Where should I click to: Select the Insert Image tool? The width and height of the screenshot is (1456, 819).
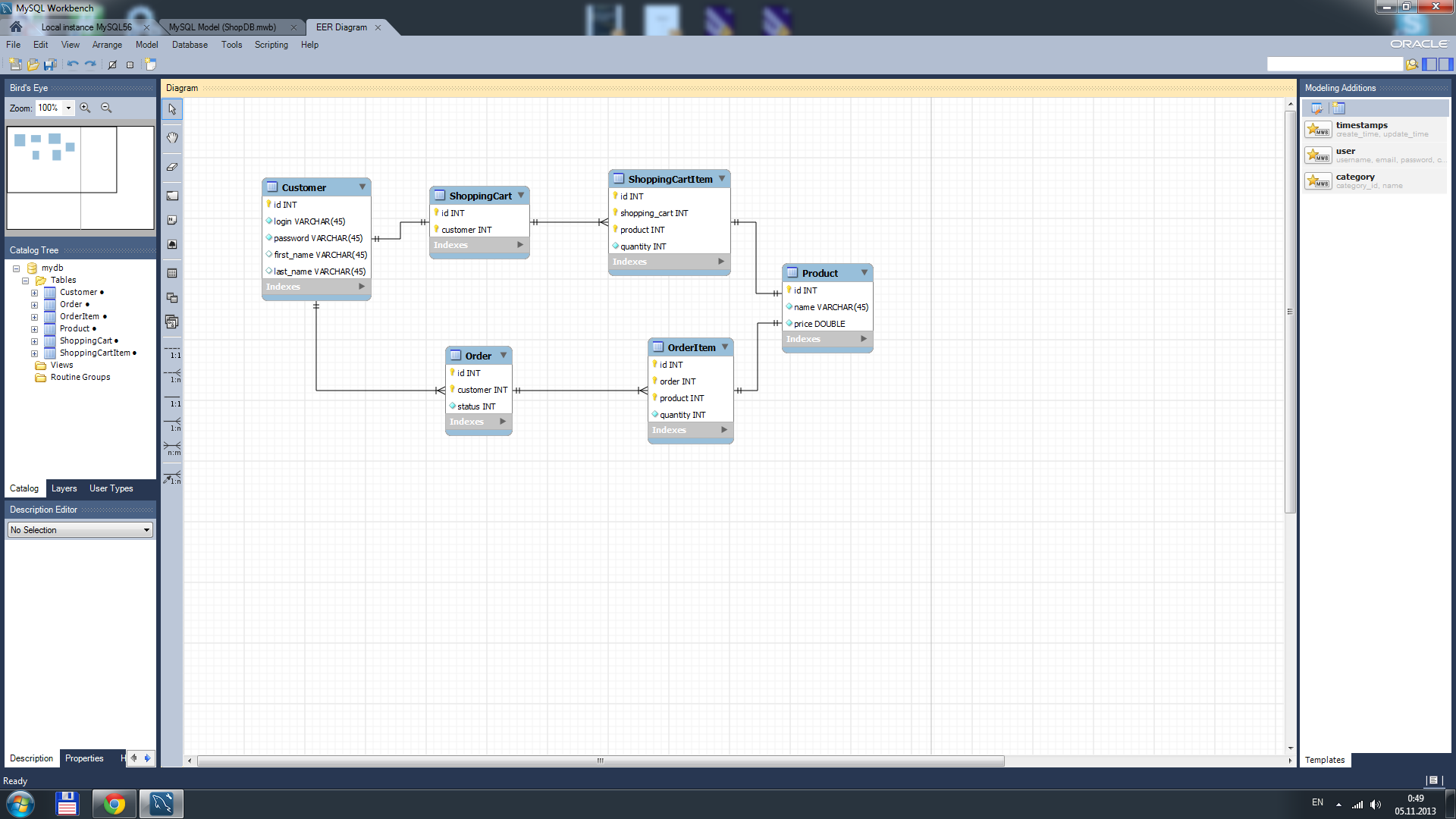point(172,244)
